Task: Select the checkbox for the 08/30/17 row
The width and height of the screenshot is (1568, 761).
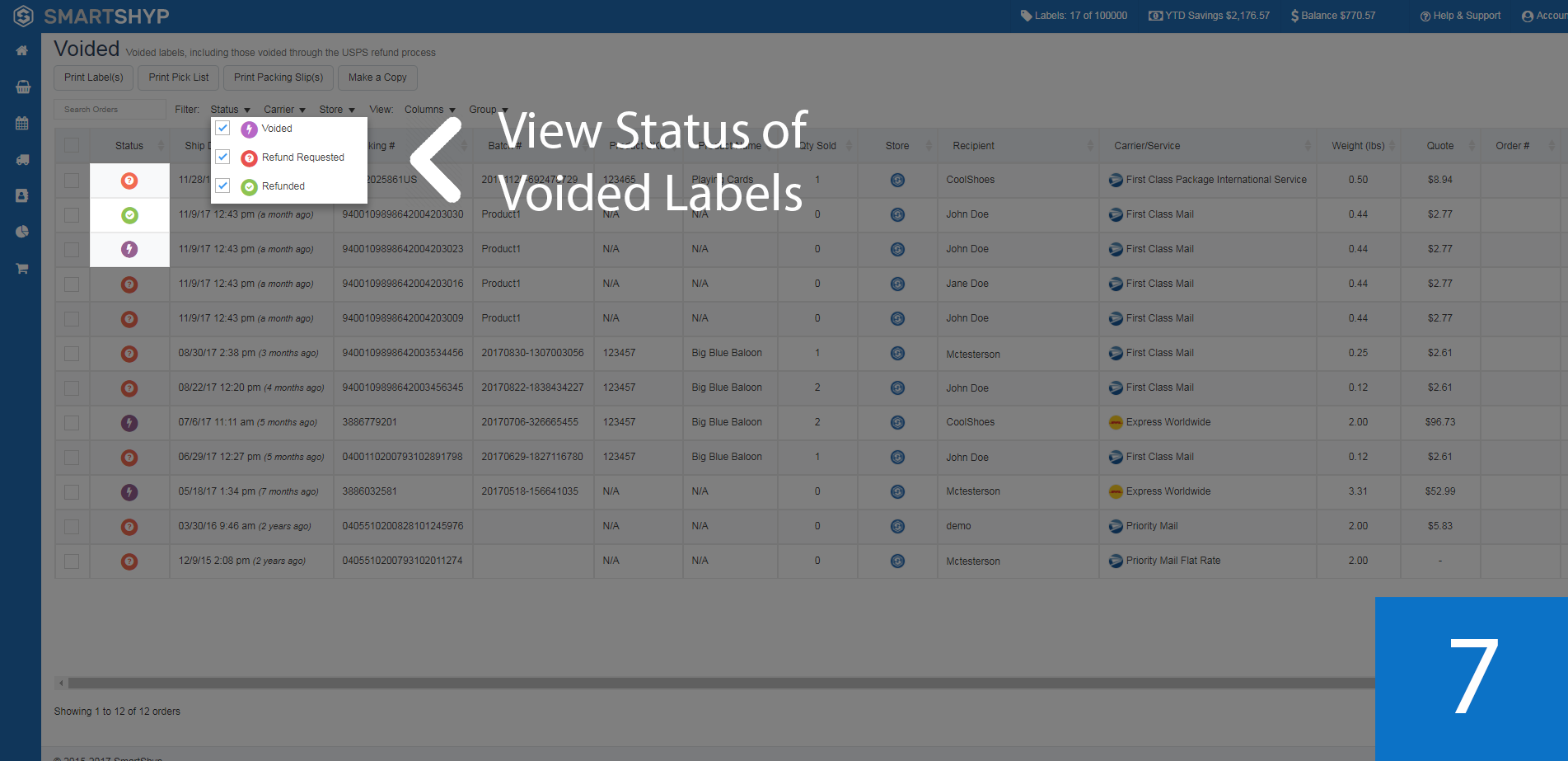Action: click(72, 354)
